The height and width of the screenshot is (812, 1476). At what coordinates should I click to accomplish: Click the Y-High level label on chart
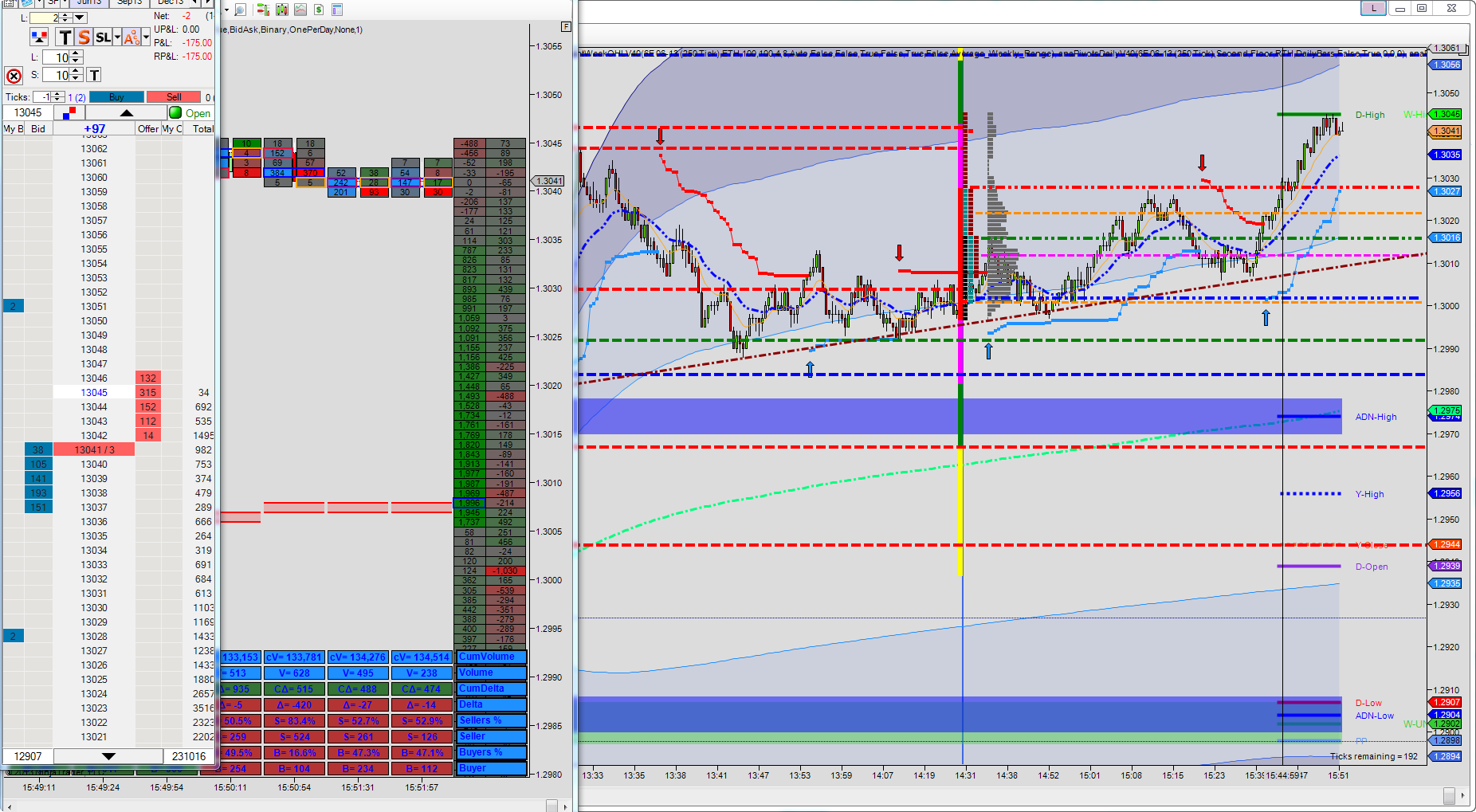coord(1369,494)
